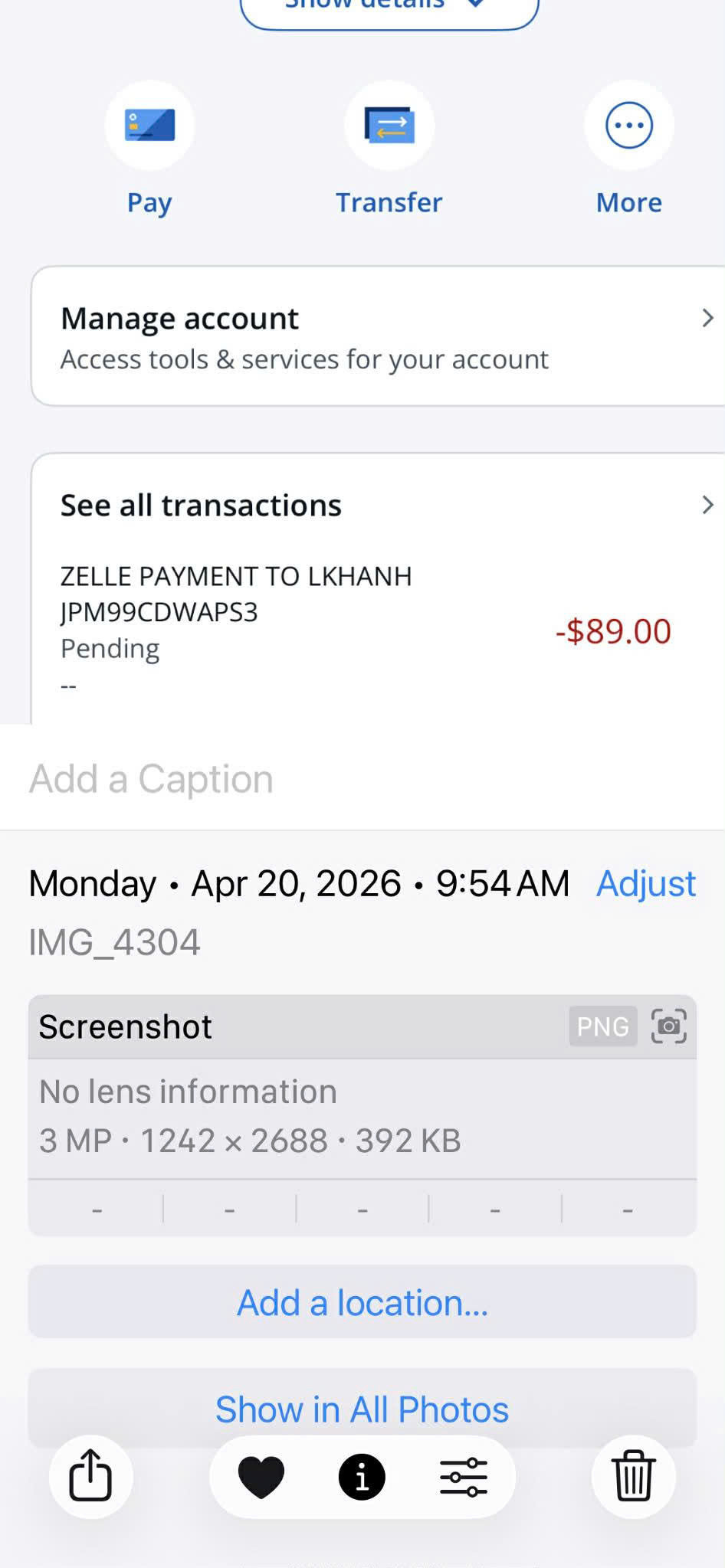The width and height of the screenshot is (725, 1568).
Task: Tap the PNG format badge
Action: click(x=603, y=1026)
